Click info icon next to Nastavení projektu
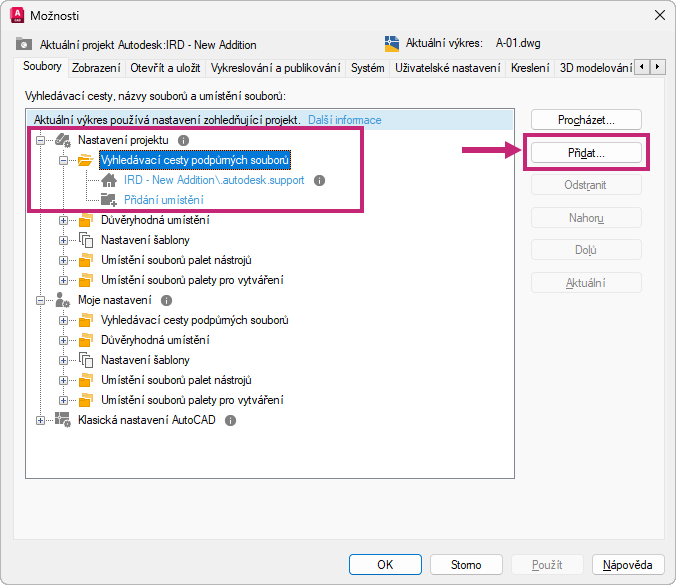Screen dimensions: 676x585 pos(183,141)
